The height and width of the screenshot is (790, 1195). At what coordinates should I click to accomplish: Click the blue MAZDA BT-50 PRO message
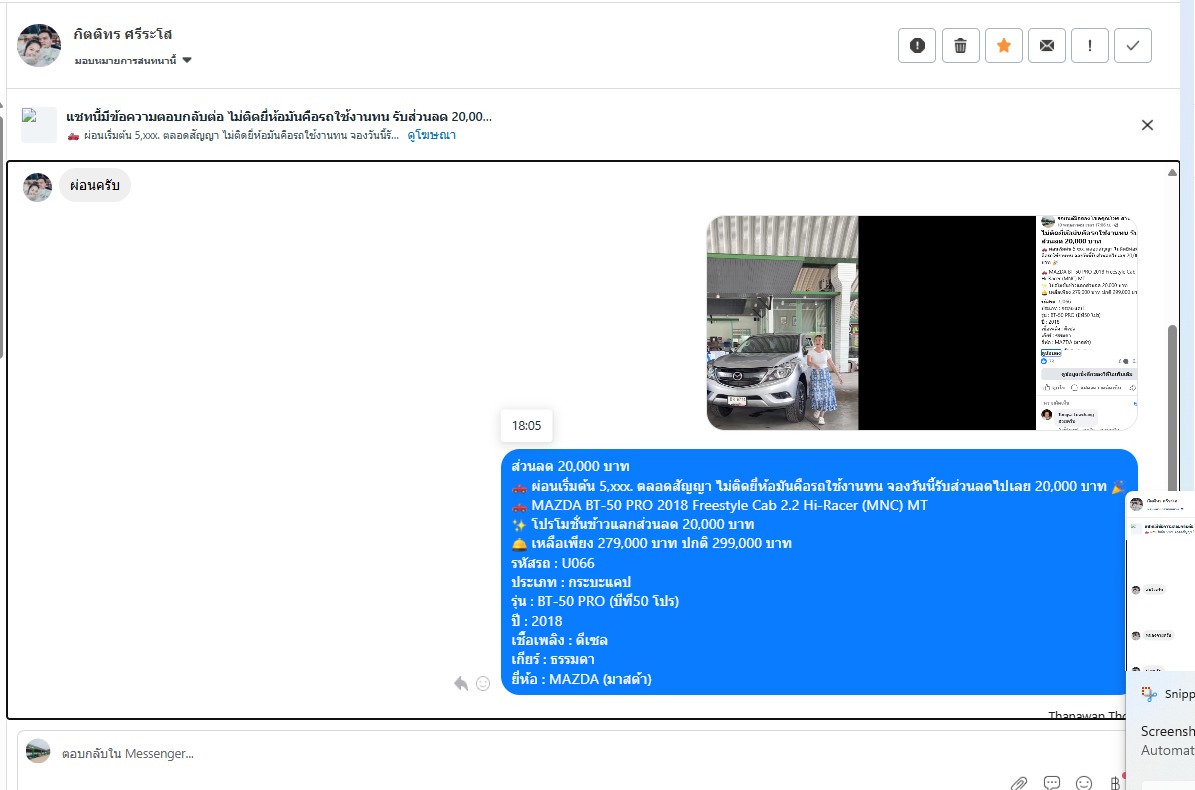click(x=819, y=572)
